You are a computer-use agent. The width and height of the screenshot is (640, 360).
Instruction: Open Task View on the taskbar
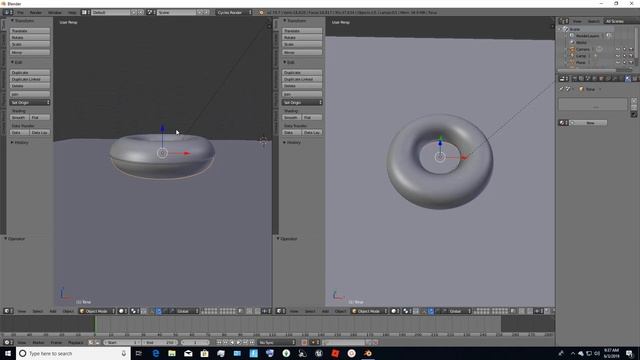coord(138,353)
